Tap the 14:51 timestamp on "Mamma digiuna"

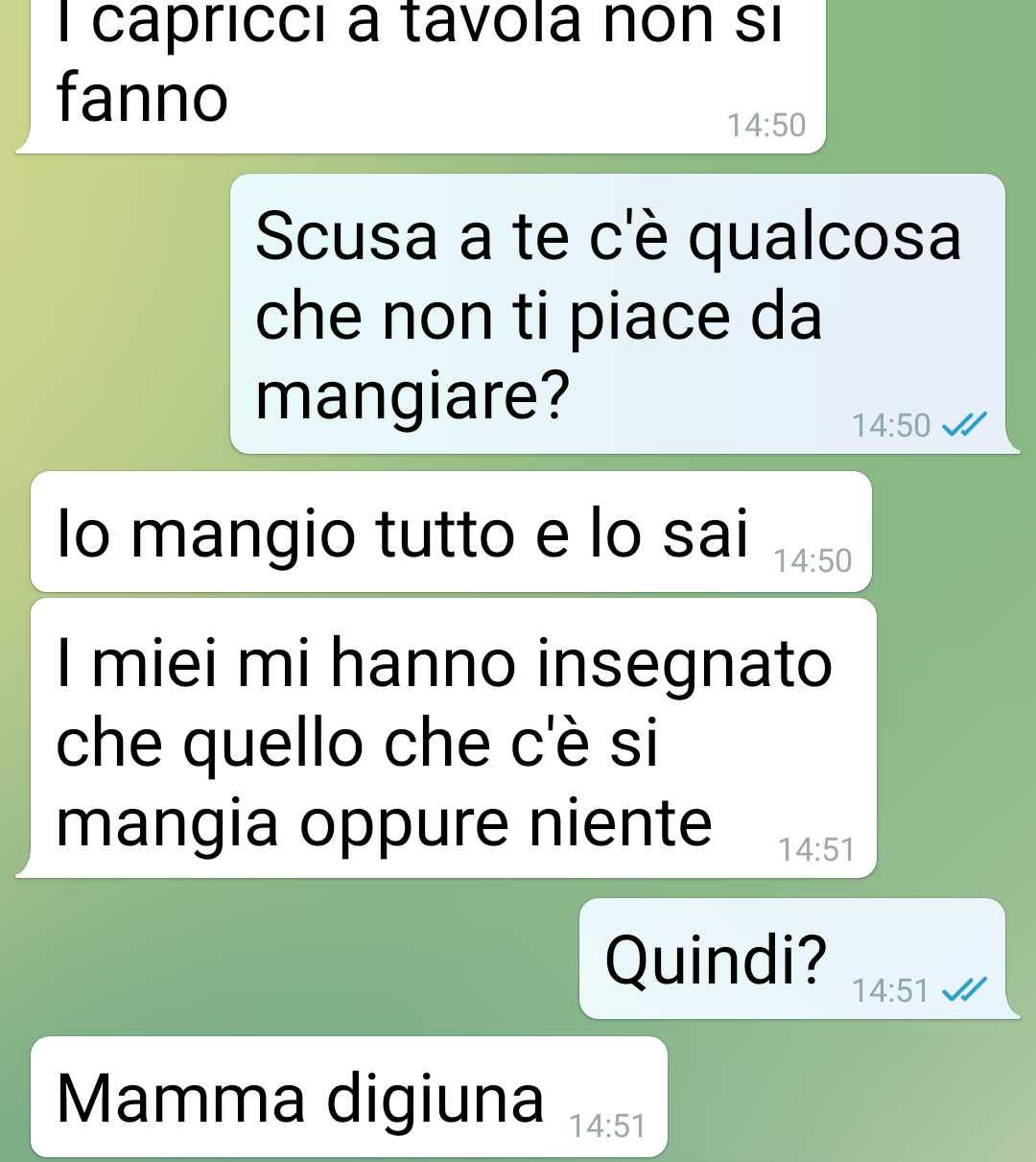[607, 1126]
